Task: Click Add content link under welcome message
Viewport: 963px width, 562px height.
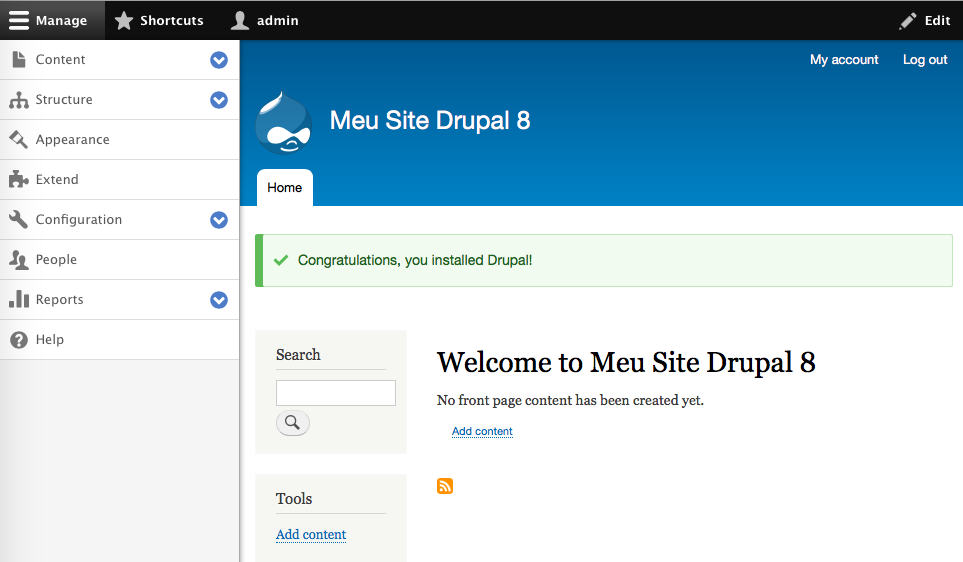Action: coord(482,431)
